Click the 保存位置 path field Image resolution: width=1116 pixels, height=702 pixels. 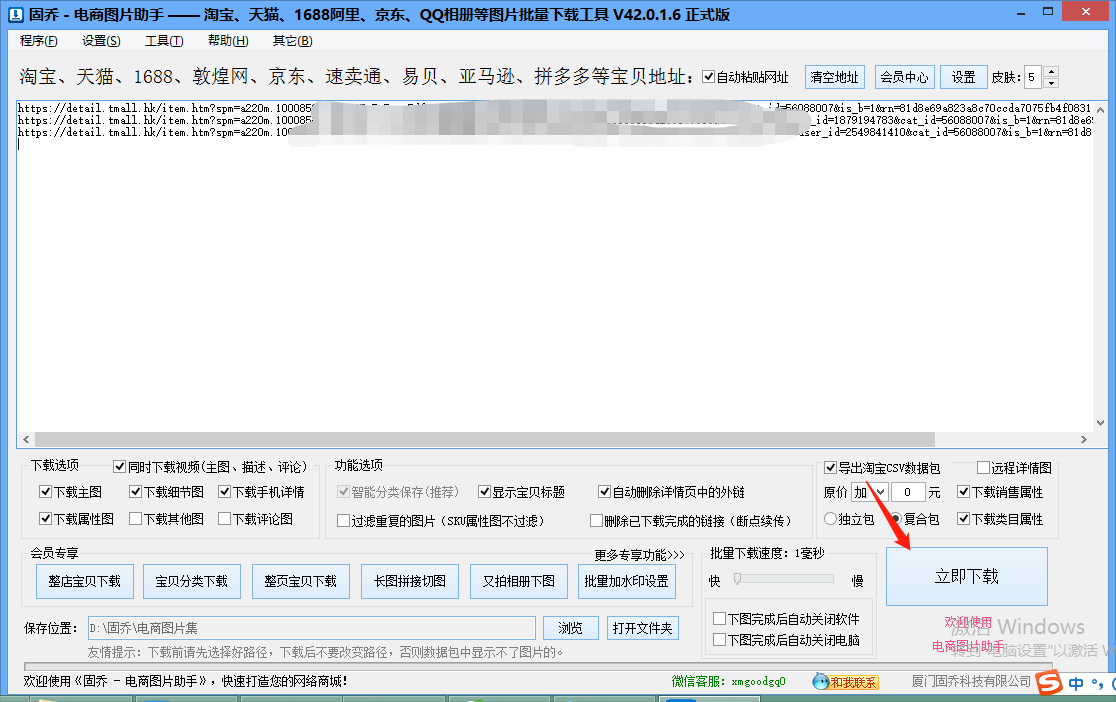tap(311, 628)
